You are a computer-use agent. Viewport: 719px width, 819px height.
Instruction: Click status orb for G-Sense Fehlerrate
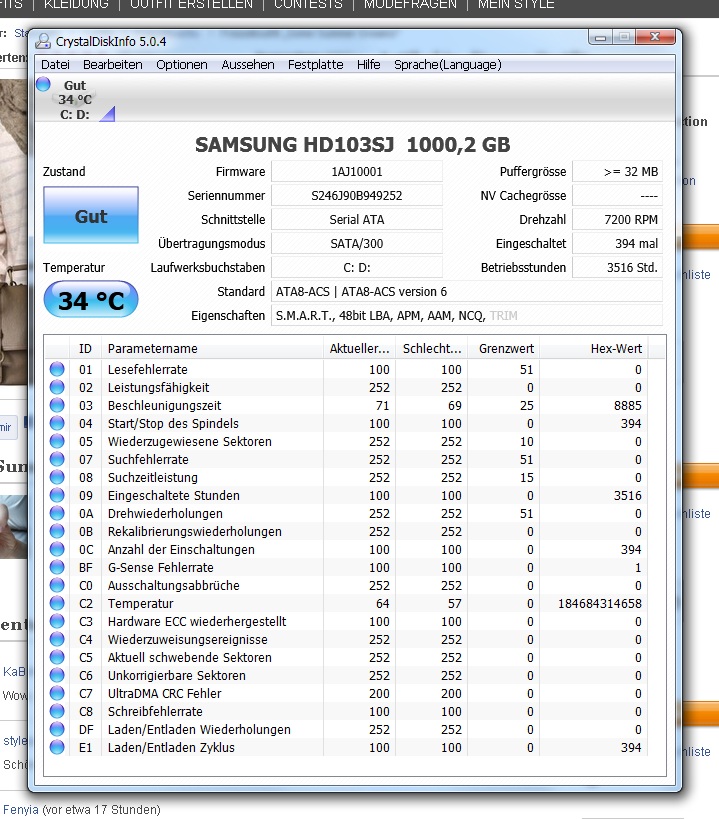pyautogui.click(x=57, y=567)
